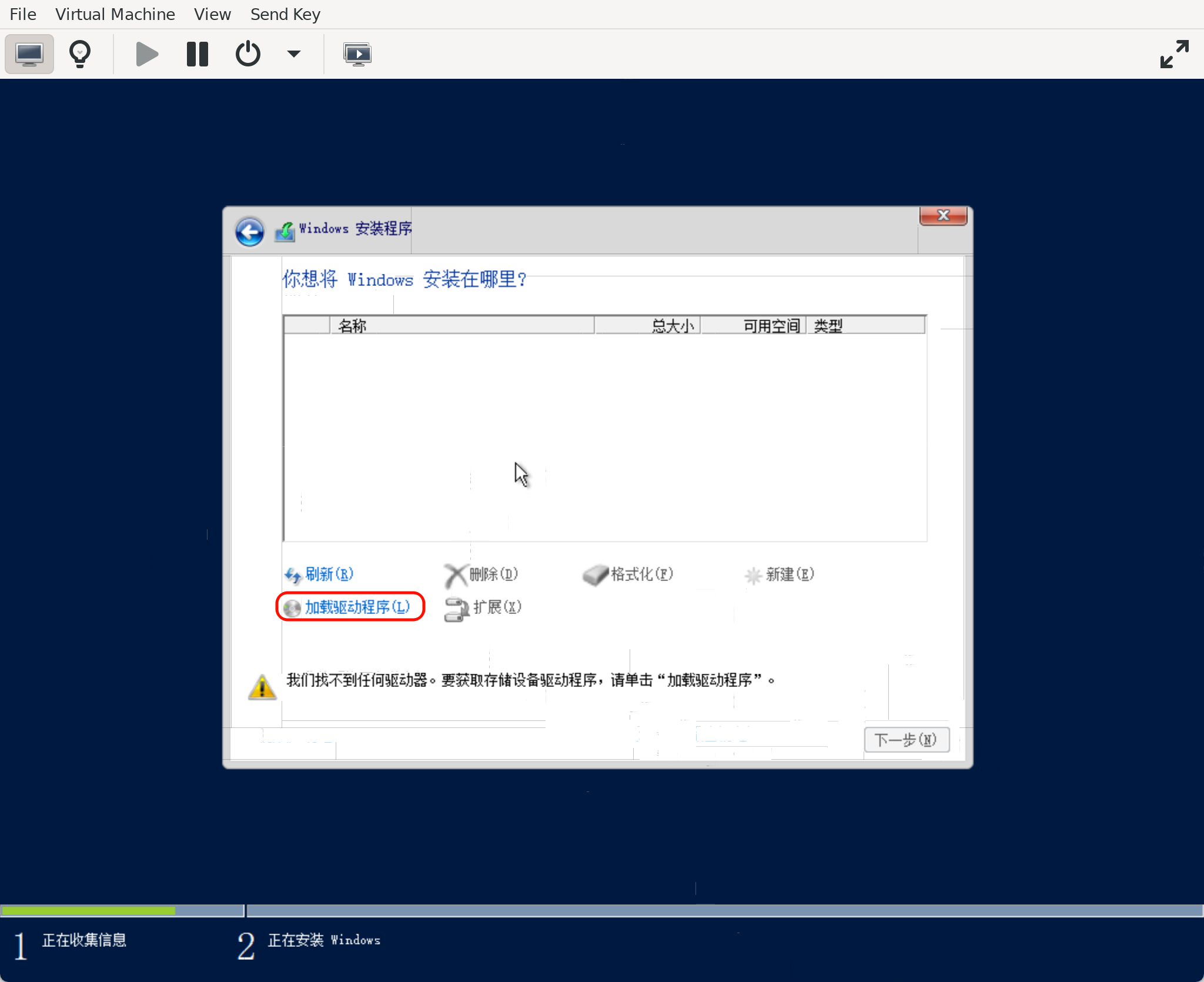Open the virtual machine hardware details
The image size is (1204, 982).
[81, 54]
